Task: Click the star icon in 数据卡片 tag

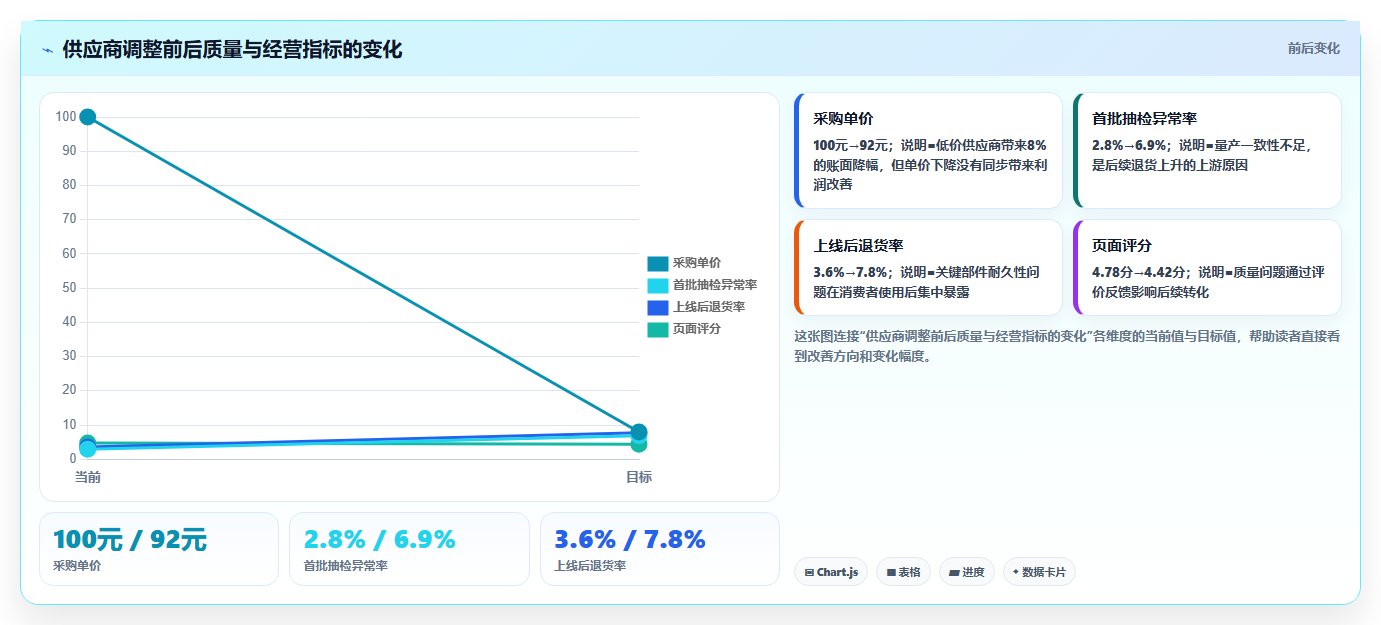Action: 1016,572
